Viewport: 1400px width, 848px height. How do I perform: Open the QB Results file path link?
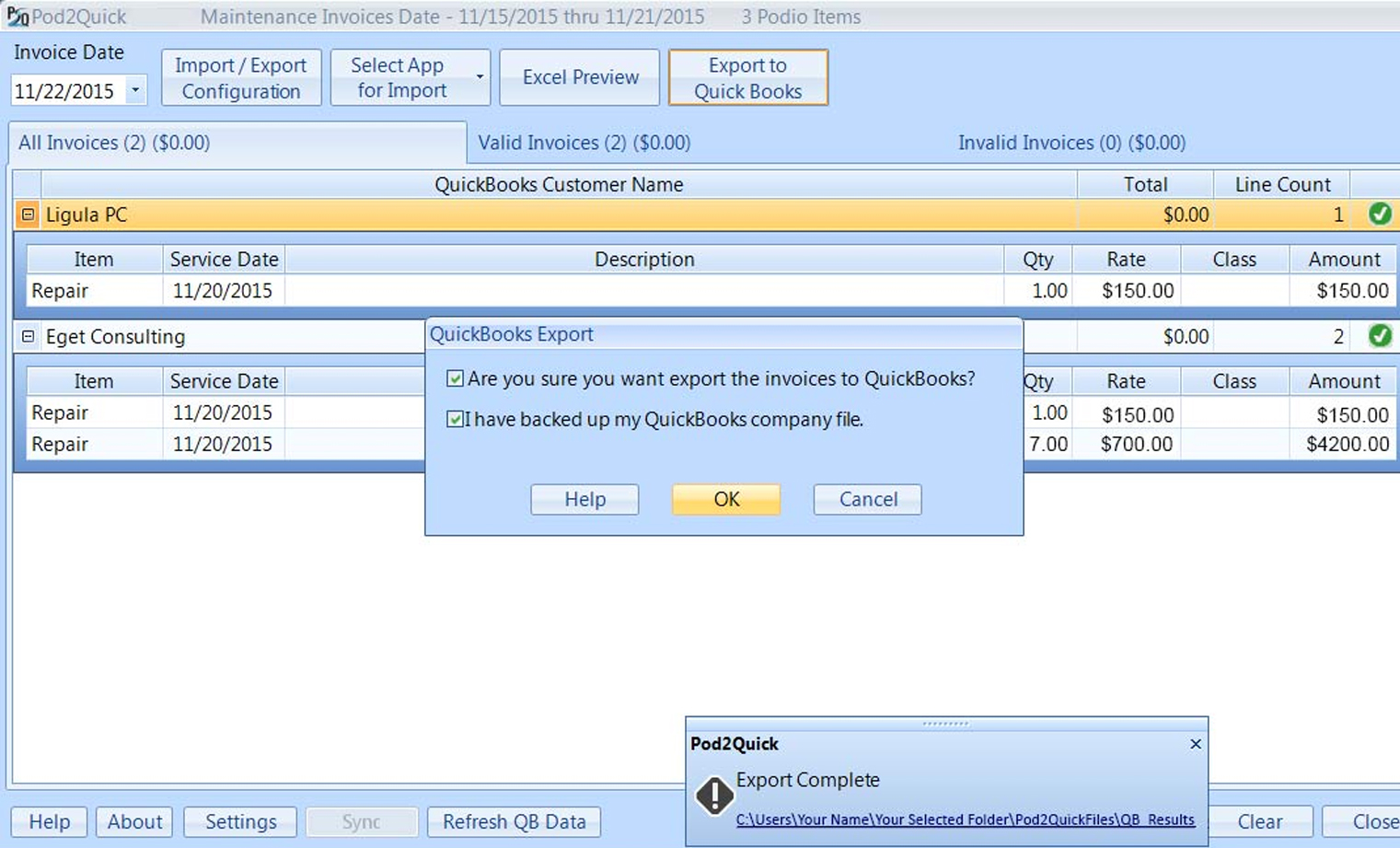click(x=965, y=819)
